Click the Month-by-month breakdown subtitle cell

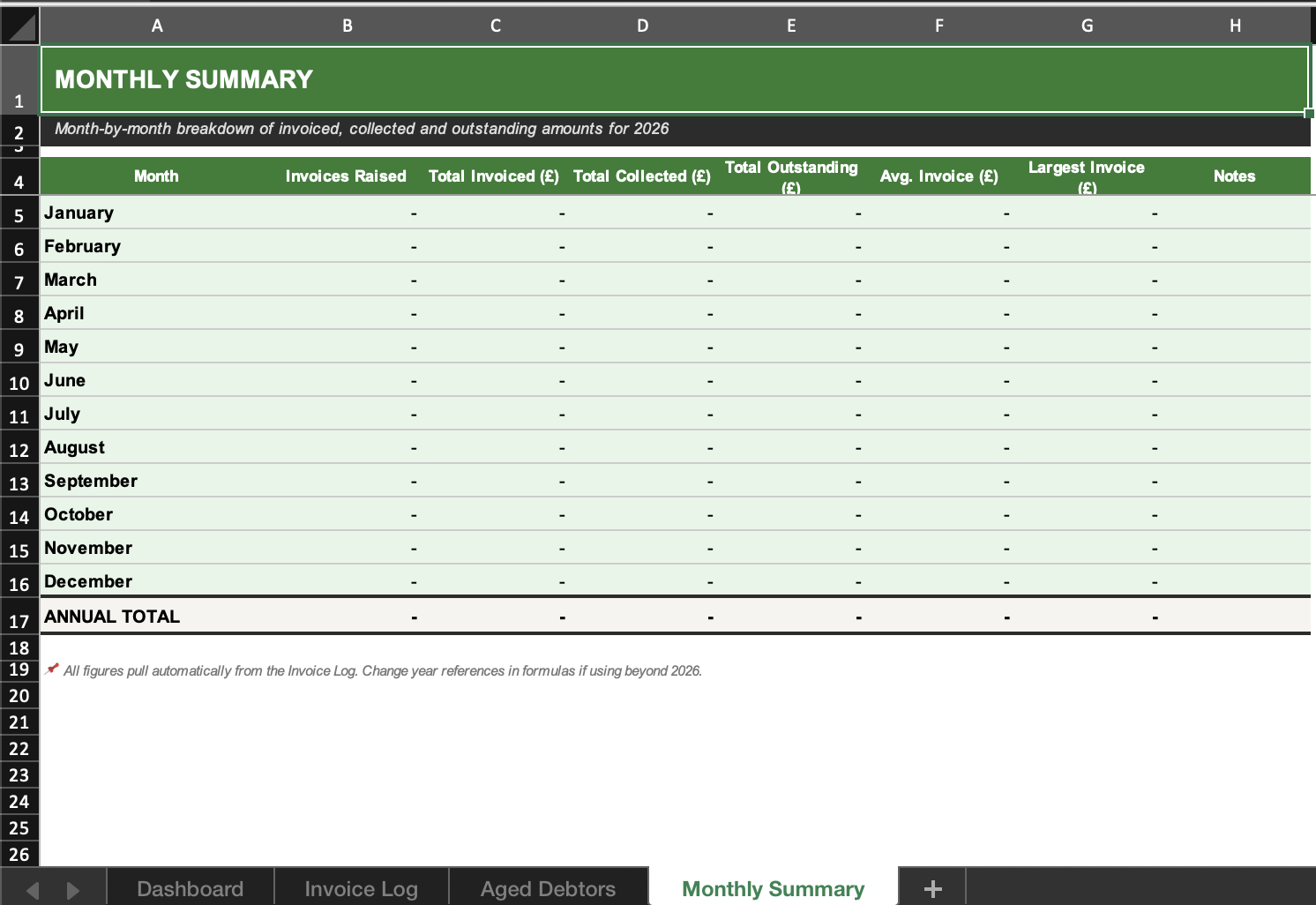(x=675, y=130)
